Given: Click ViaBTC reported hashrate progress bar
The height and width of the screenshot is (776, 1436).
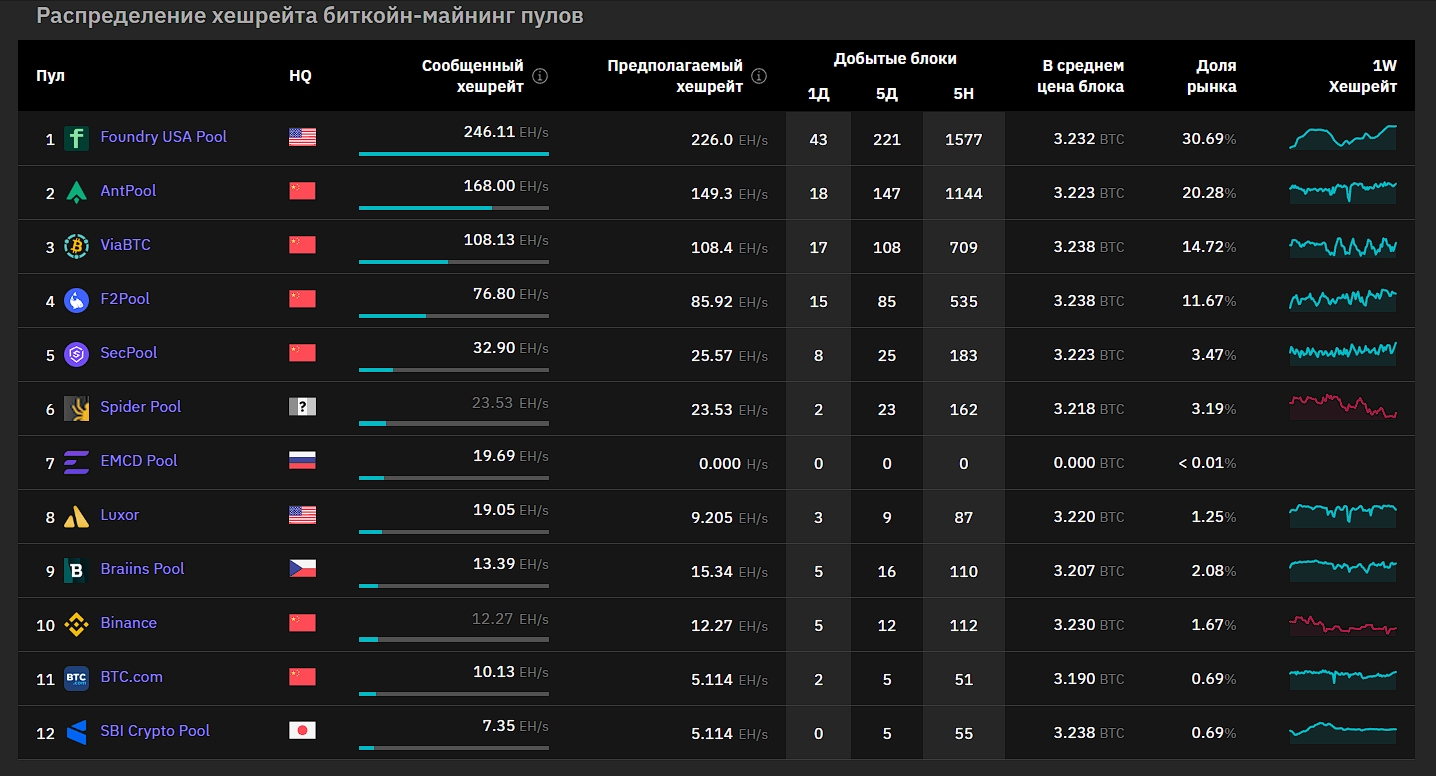Looking at the screenshot, I should [x=453, y=262].
